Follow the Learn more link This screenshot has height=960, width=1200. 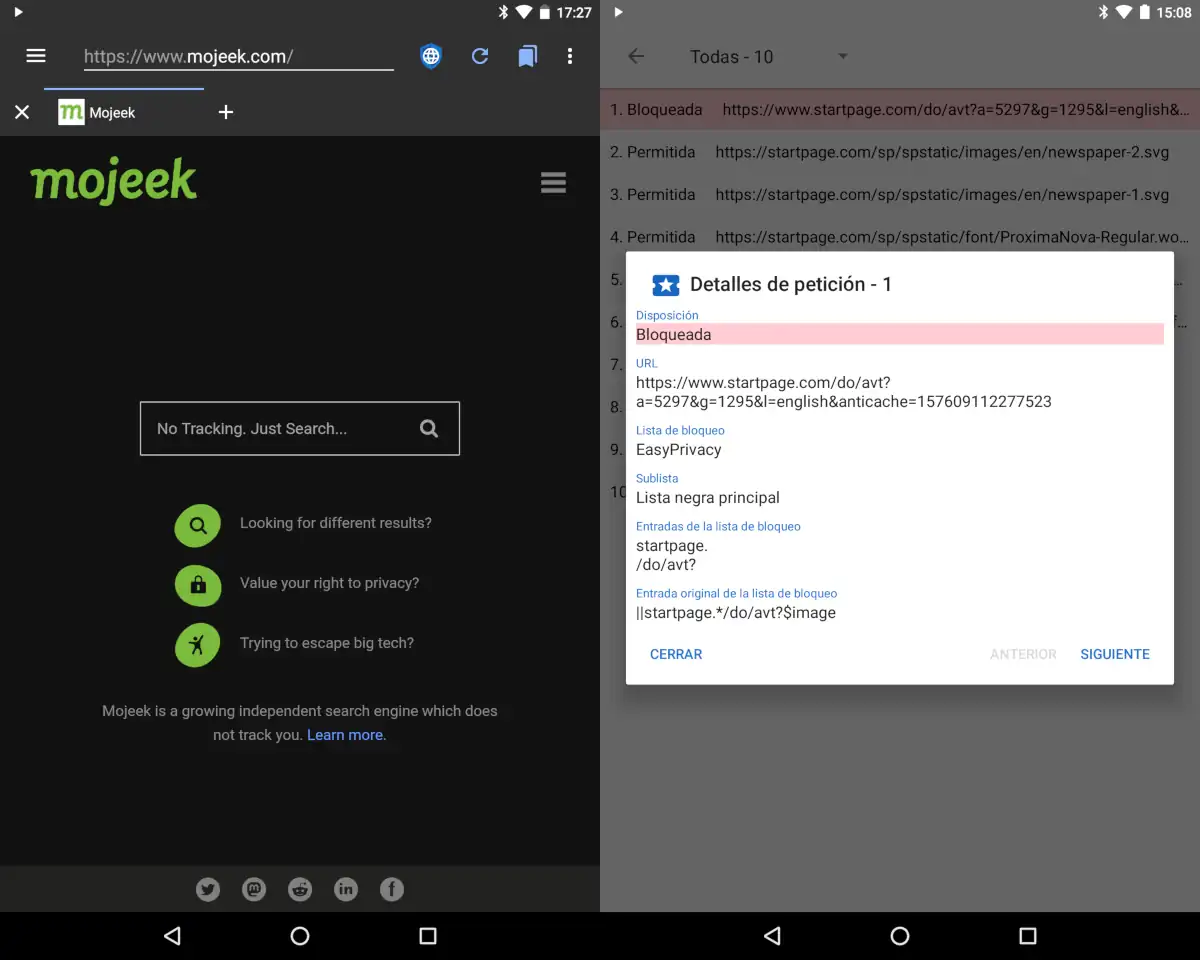pyautogui.click(x=345, y=735)
